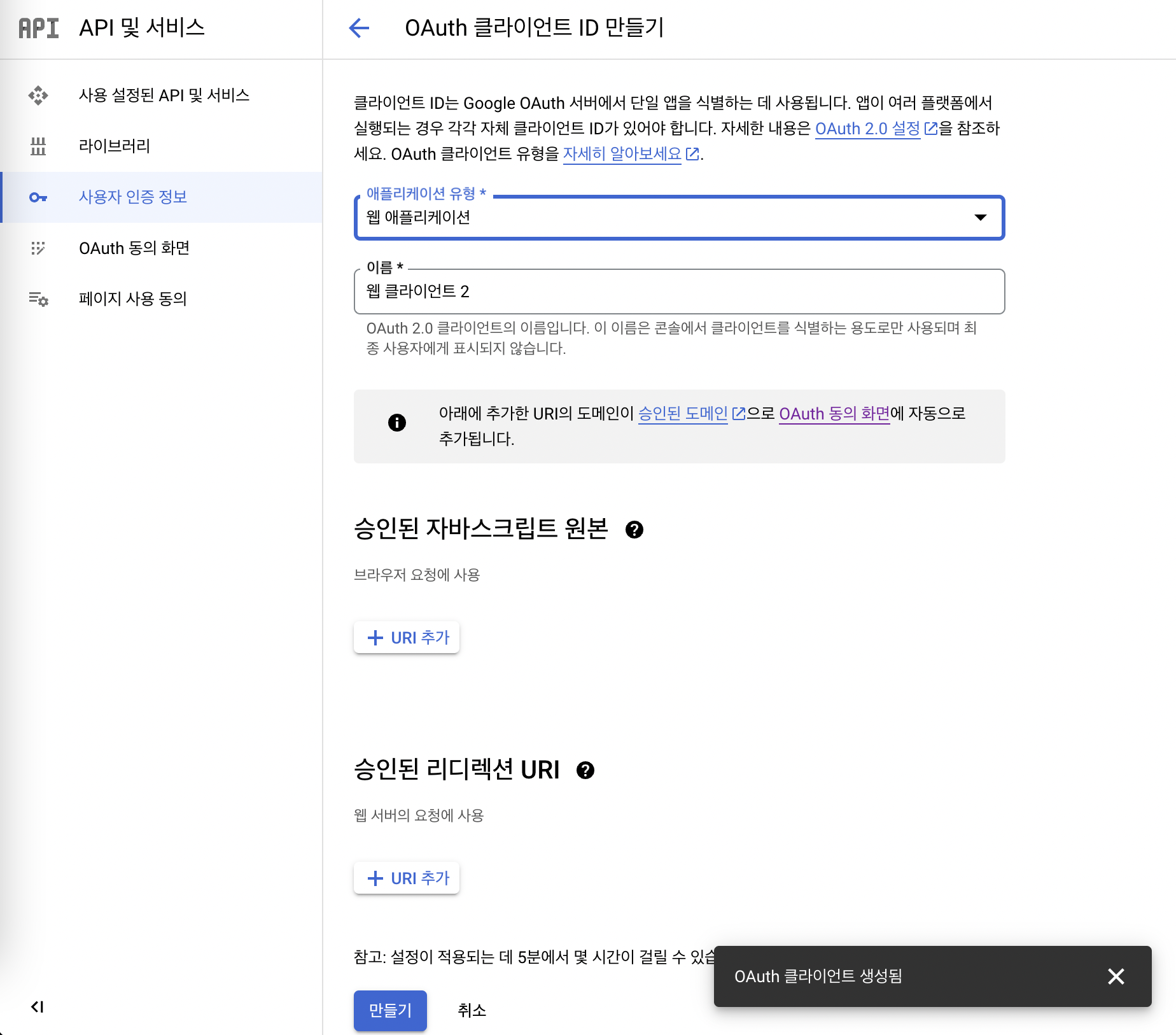Screen dimensions: 1176x1035
Task: Click the 브라우저 요청에 사용 caption
Action: pos(417,575)
